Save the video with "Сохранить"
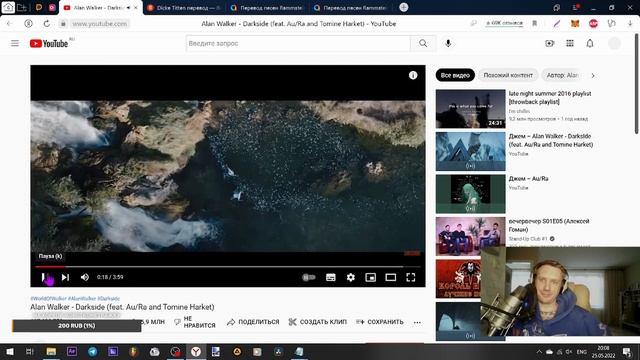Viewport: 640px width, 360px height. [x=380, y=322]
